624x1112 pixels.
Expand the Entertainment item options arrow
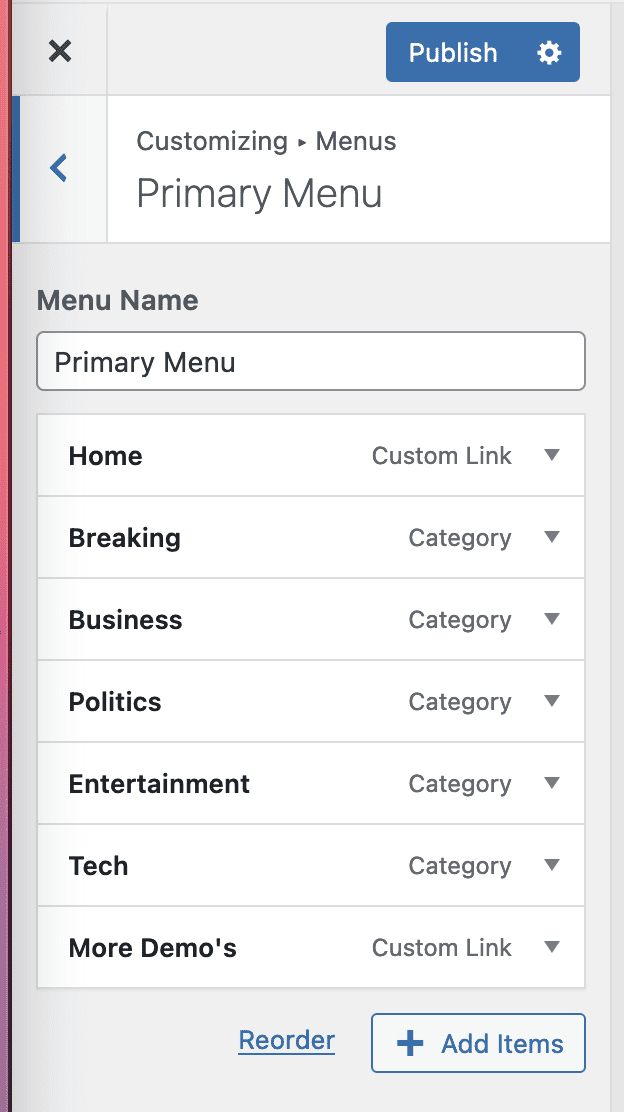point(551,784)
